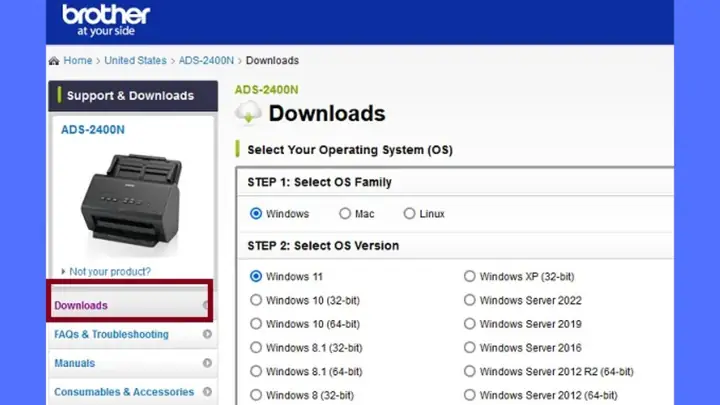Image resolution: width=720 pixels, height=405 pixels.
Task: Select the Windows OS family radio
Action: (256, 214)
